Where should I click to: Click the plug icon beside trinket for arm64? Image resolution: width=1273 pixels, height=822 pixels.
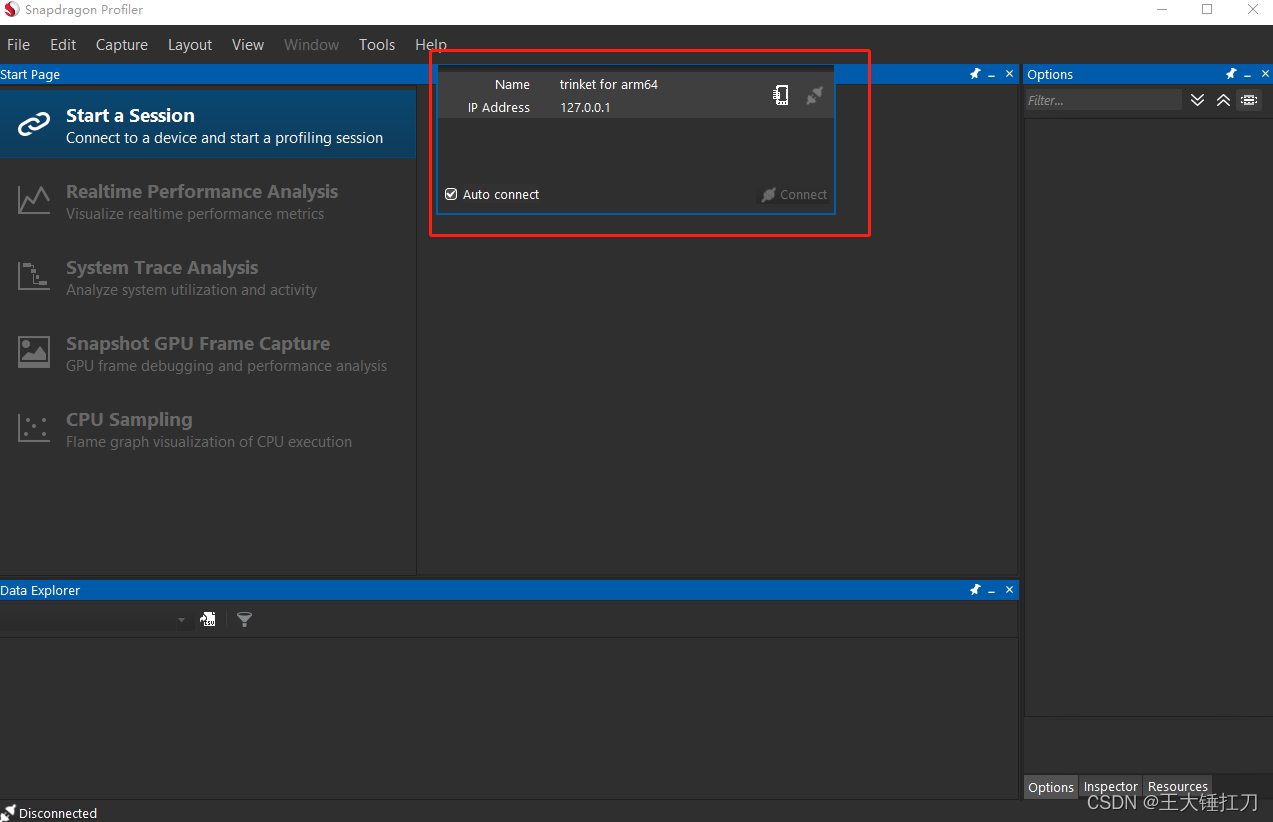pyautogui.click(x=815, y=95)
